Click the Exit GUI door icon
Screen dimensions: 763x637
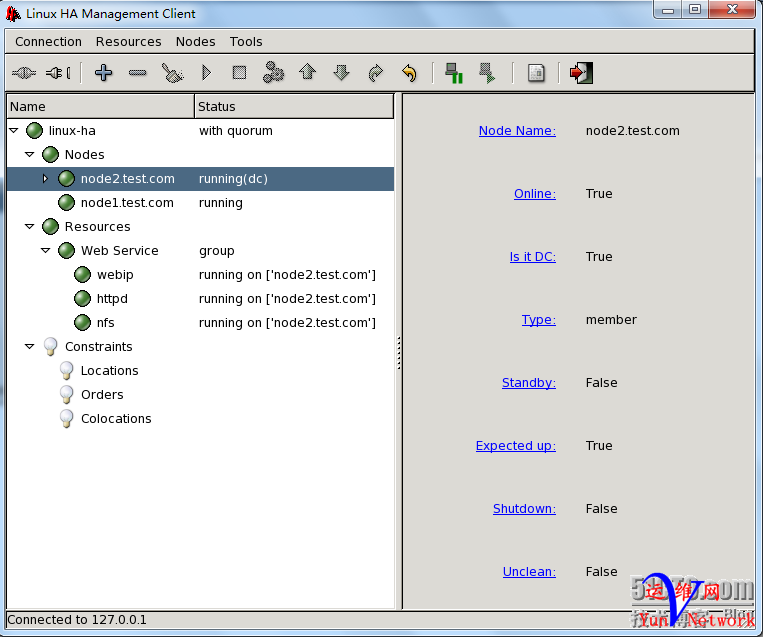[x=581, y=73]
